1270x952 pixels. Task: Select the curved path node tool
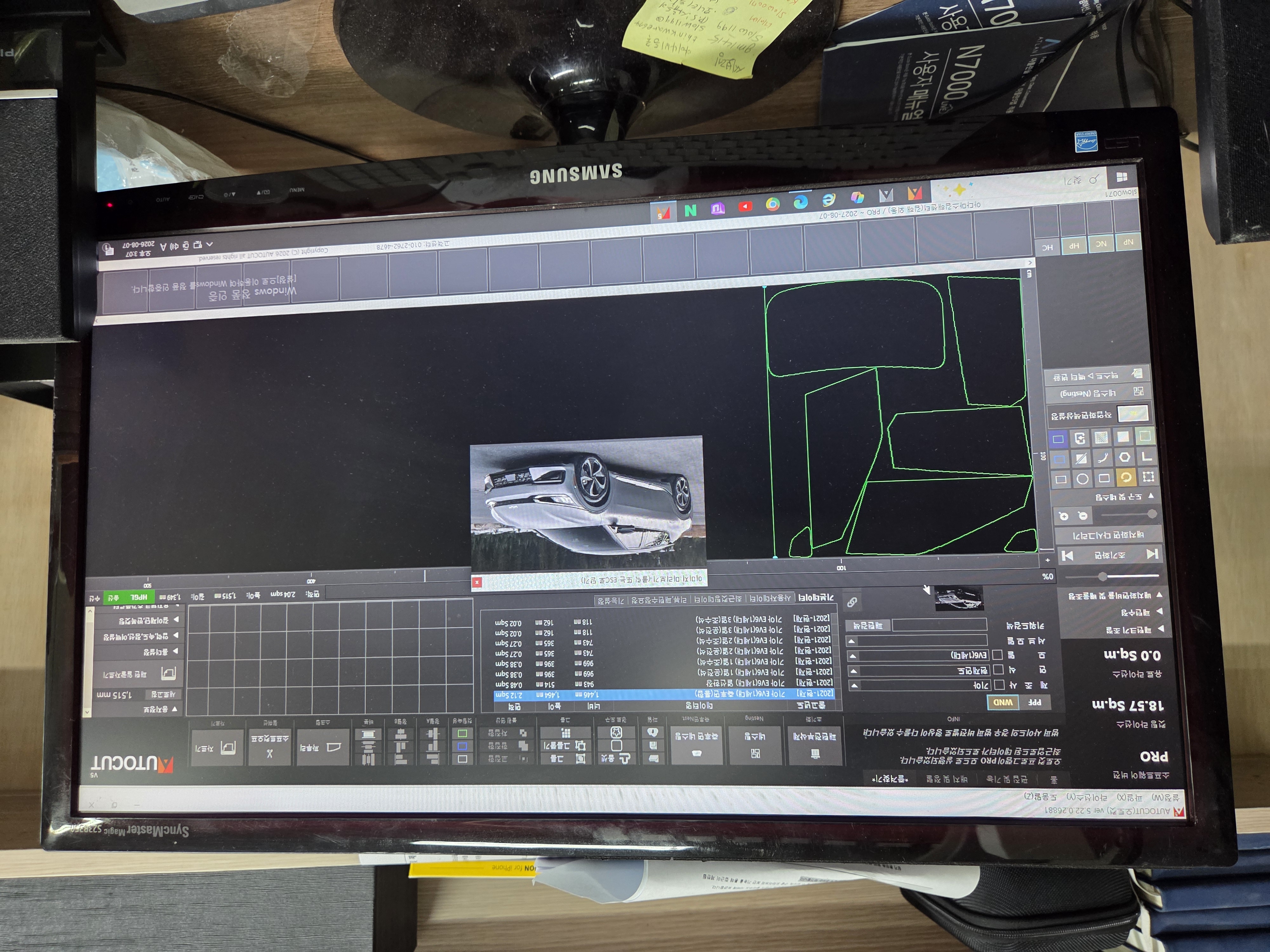(1103, 457)
